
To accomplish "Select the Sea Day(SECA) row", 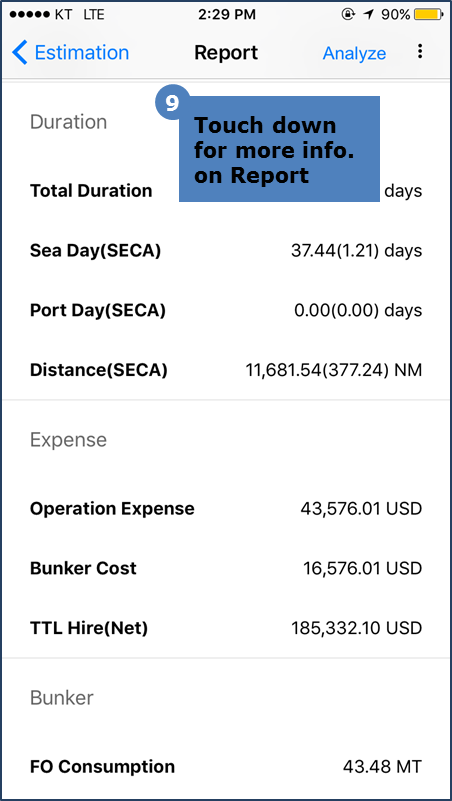I will [x=226, y=251].
